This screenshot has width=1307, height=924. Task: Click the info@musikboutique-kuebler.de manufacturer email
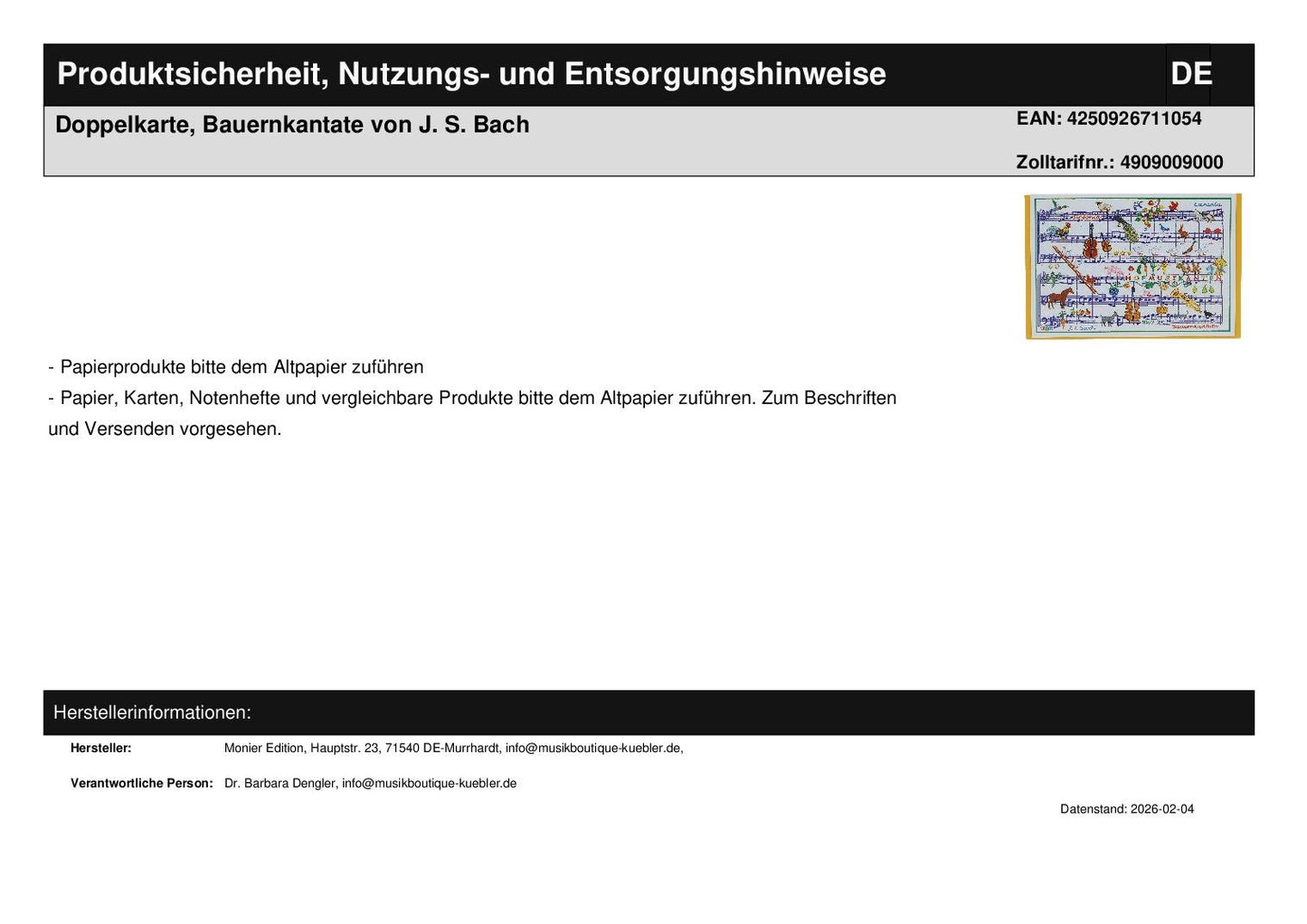[x=594, y=748]
